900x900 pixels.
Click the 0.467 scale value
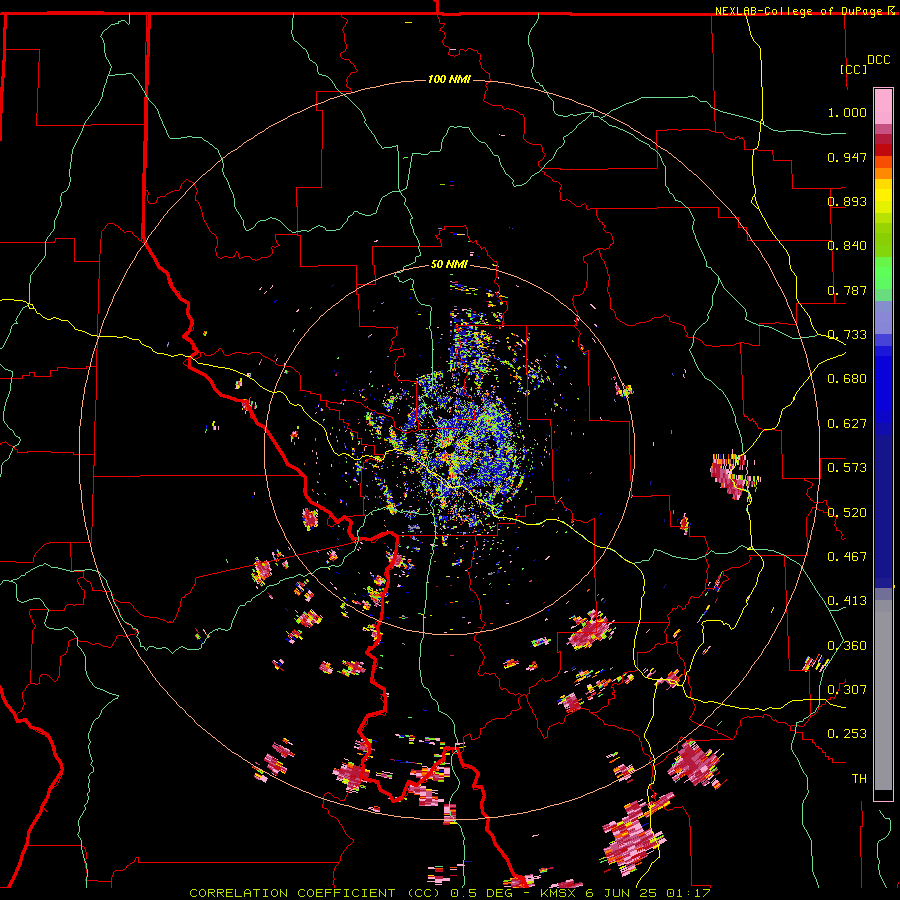tap(847, 557)
